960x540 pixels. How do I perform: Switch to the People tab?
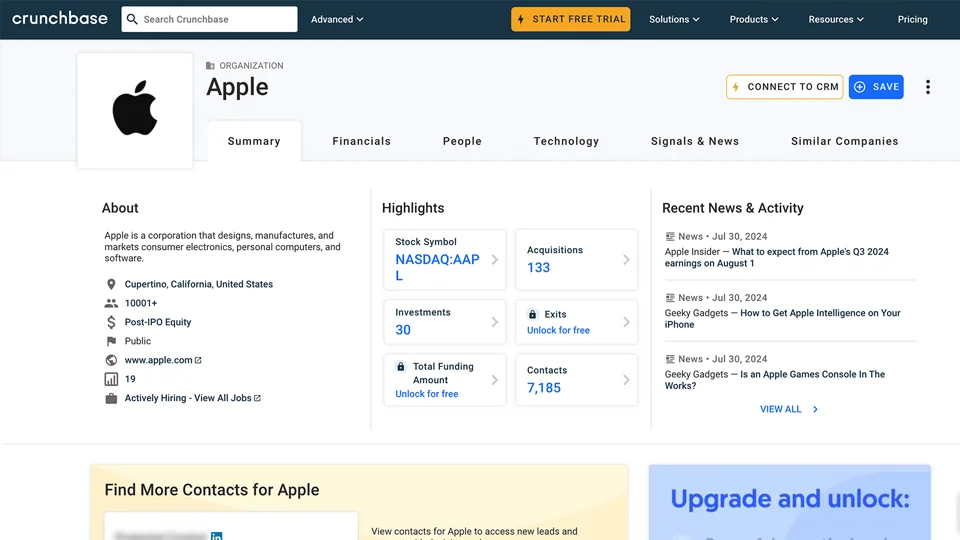(x=462, y=141)
